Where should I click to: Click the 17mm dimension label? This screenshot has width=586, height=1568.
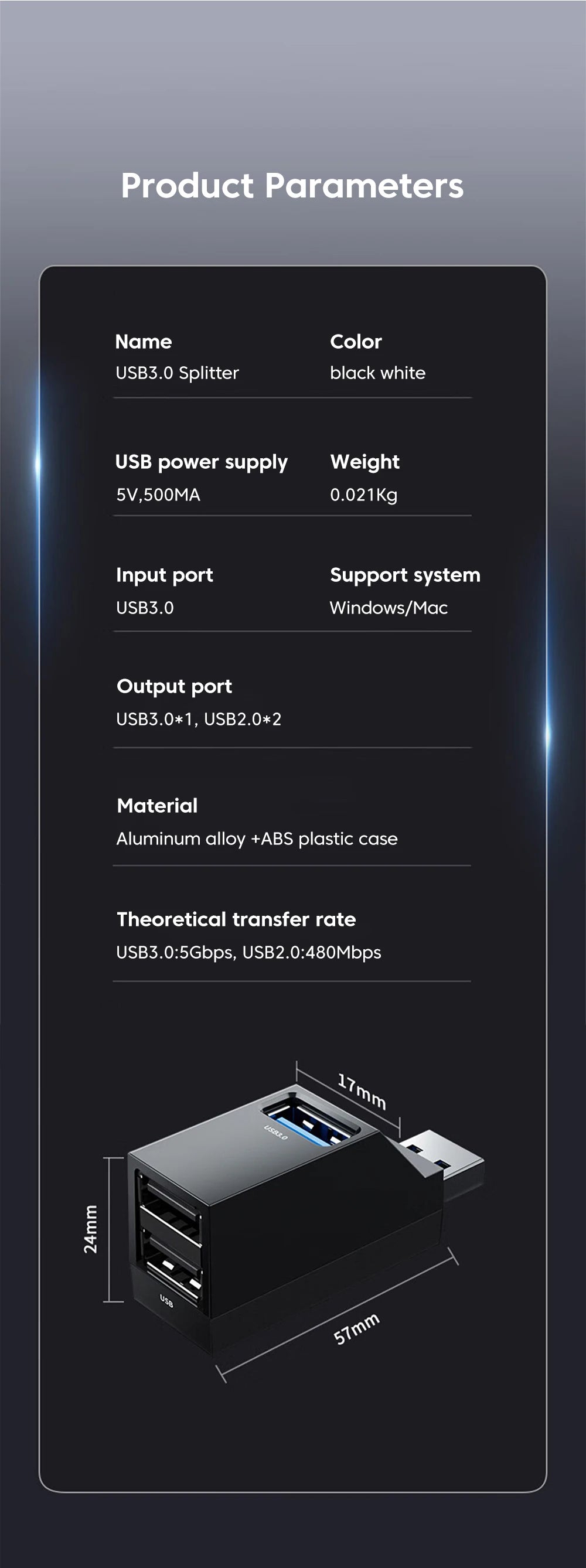coord(362,1092)
